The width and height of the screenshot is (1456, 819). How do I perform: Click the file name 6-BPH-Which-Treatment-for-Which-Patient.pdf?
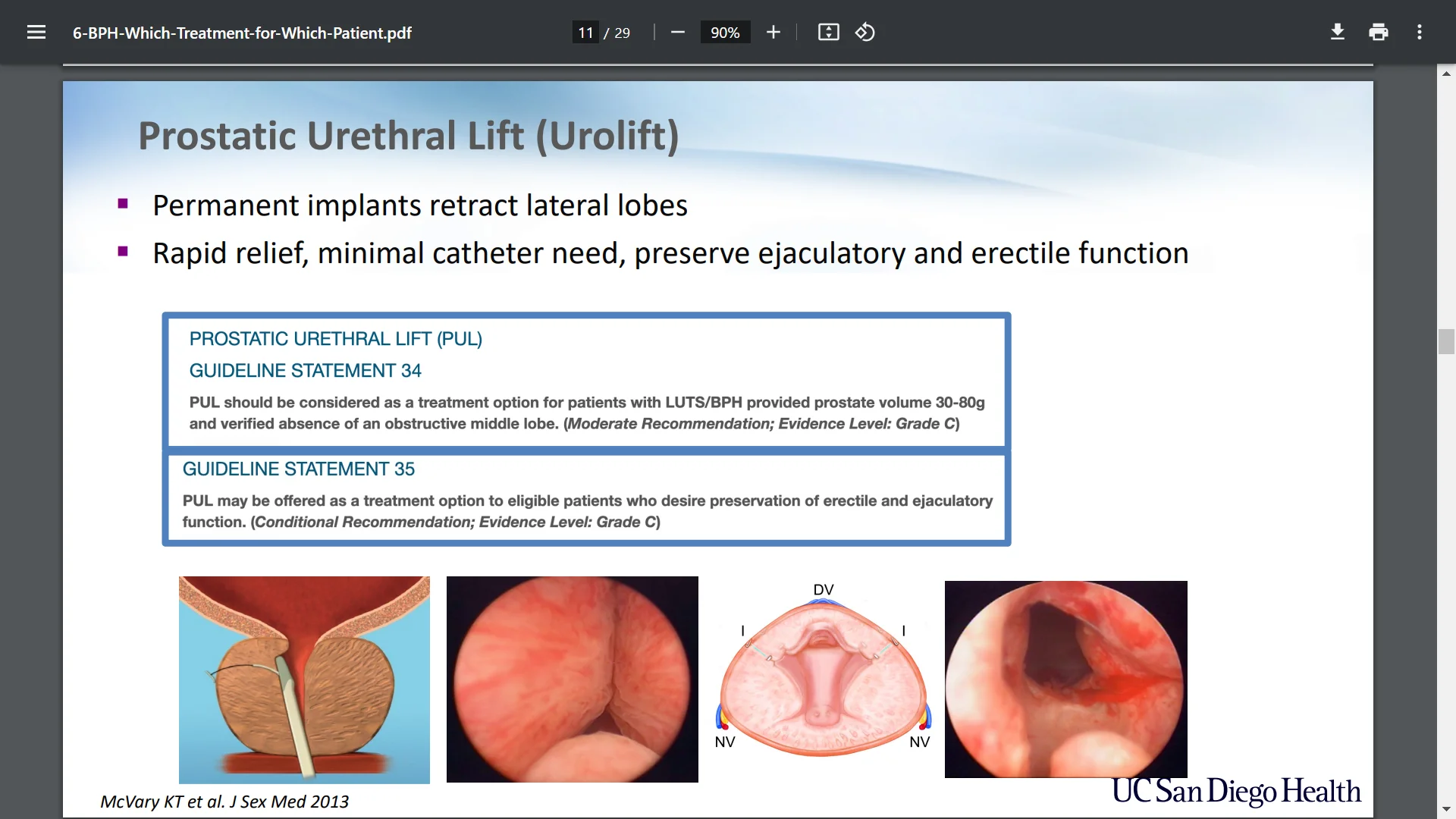coord(242,33)
